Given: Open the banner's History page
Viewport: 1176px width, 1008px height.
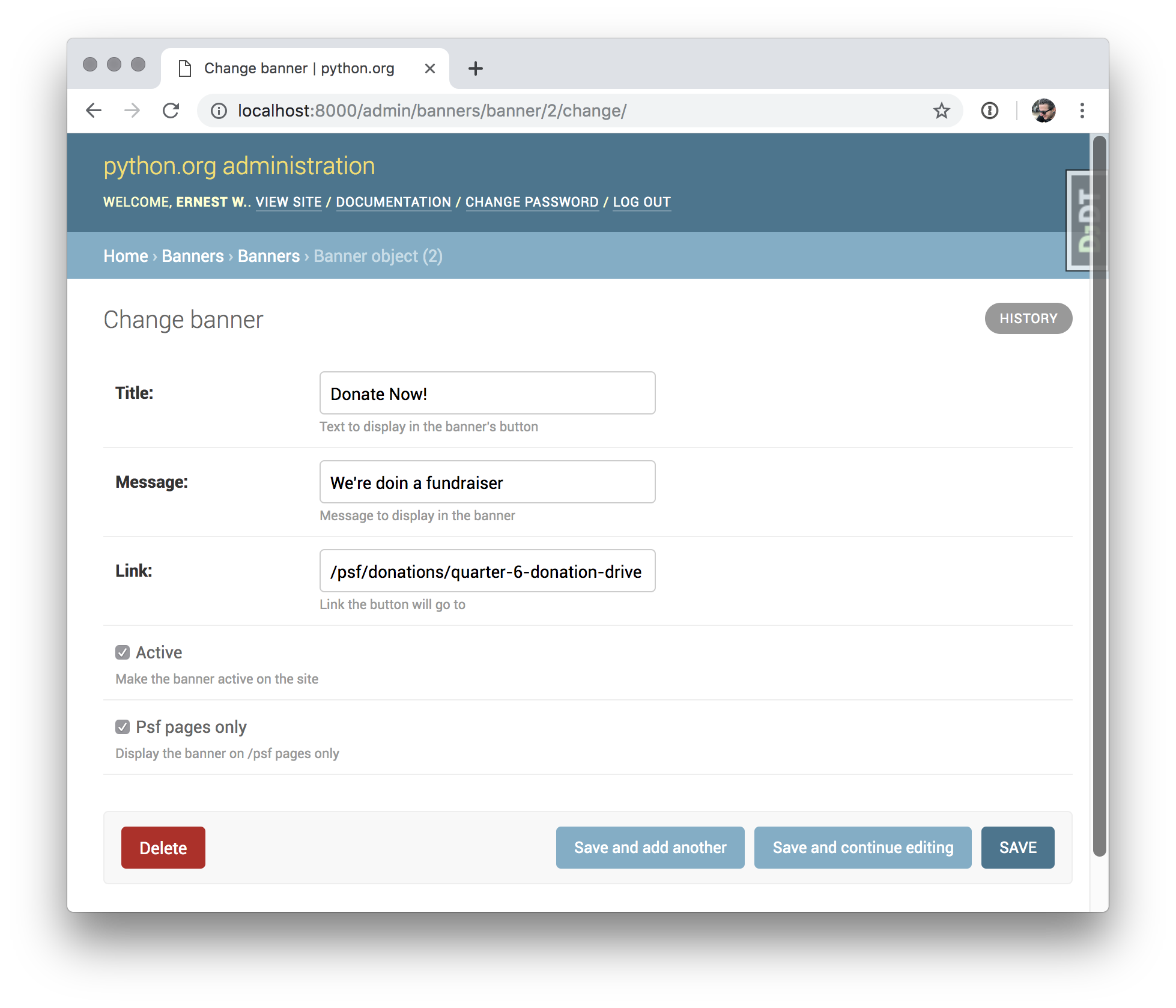Looking at the screenshot, I should pos(1028,318).
